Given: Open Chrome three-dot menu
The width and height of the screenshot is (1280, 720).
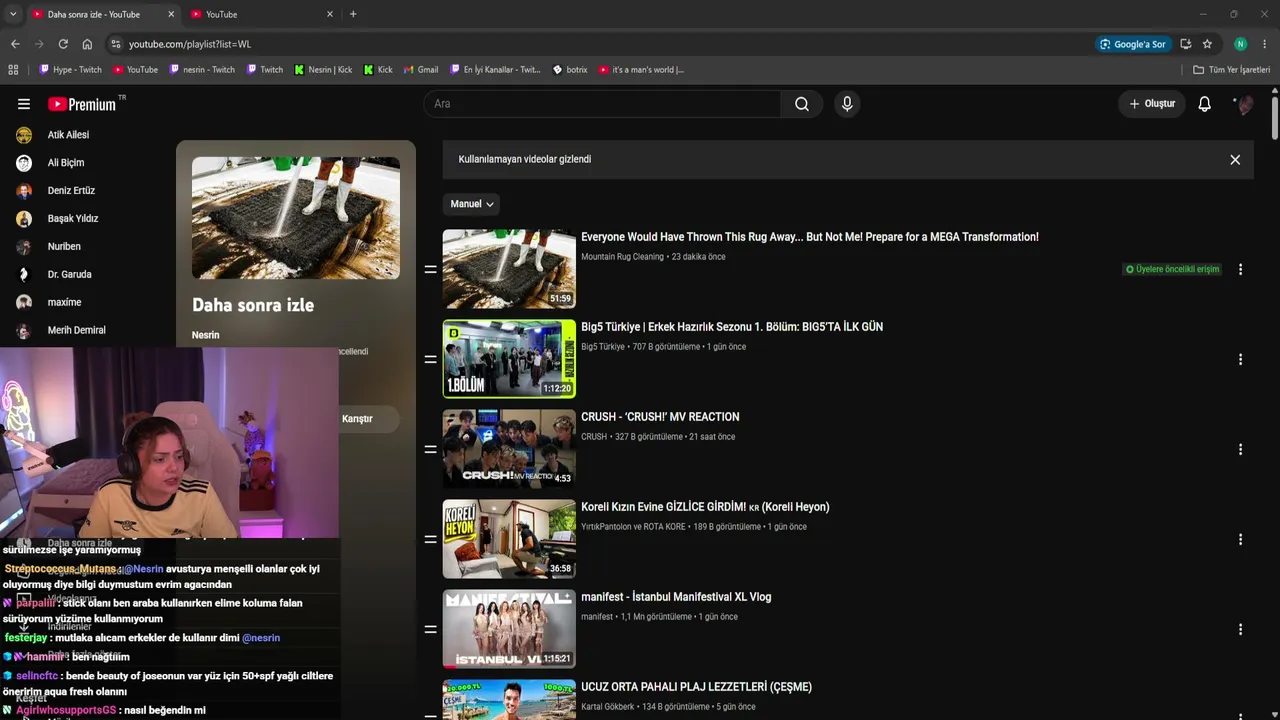Looking at the screenshot, I should pos(1265,44).
